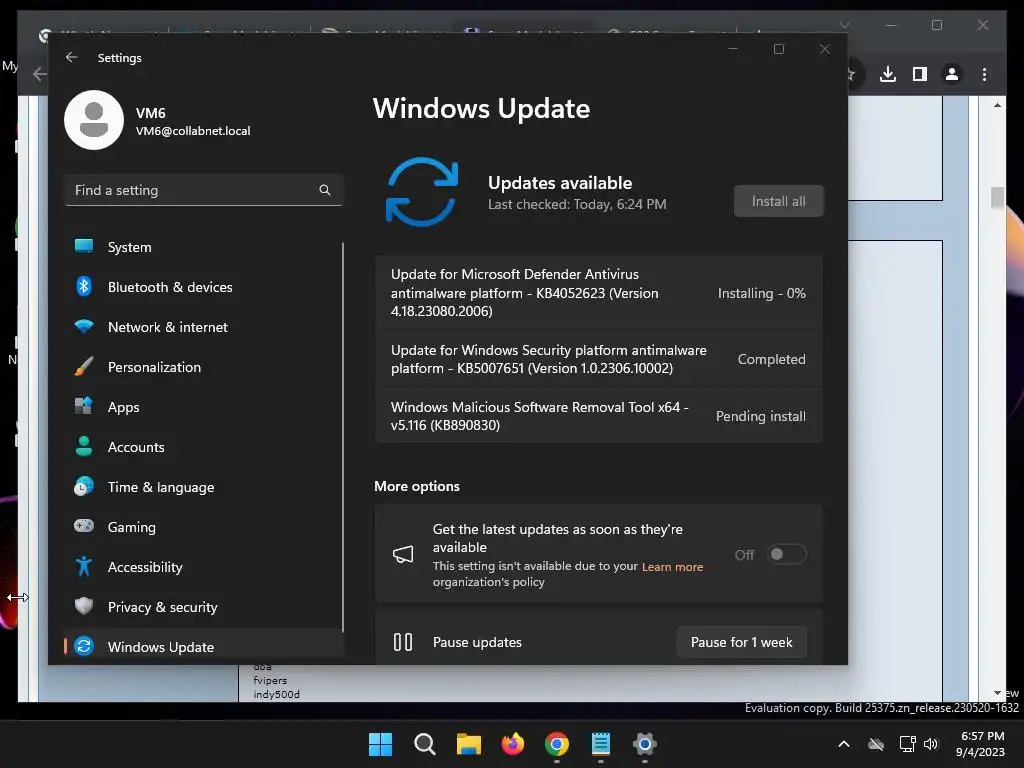The width and height of the screenshot is (1024, 768).
Task: Click the pause icon beside Pause updates
Action: coord(403,642)
